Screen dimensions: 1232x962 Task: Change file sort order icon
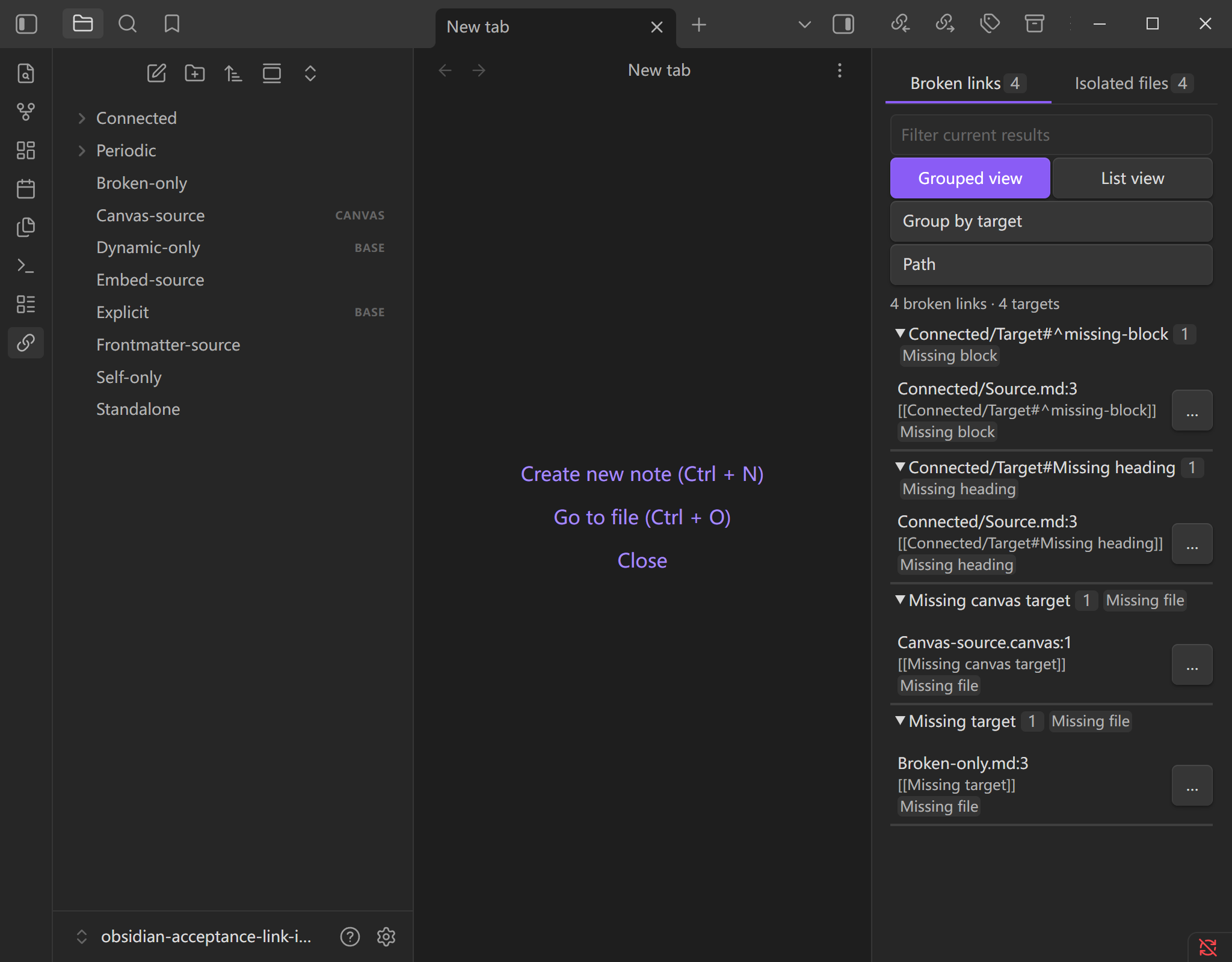tap(233, 73)
